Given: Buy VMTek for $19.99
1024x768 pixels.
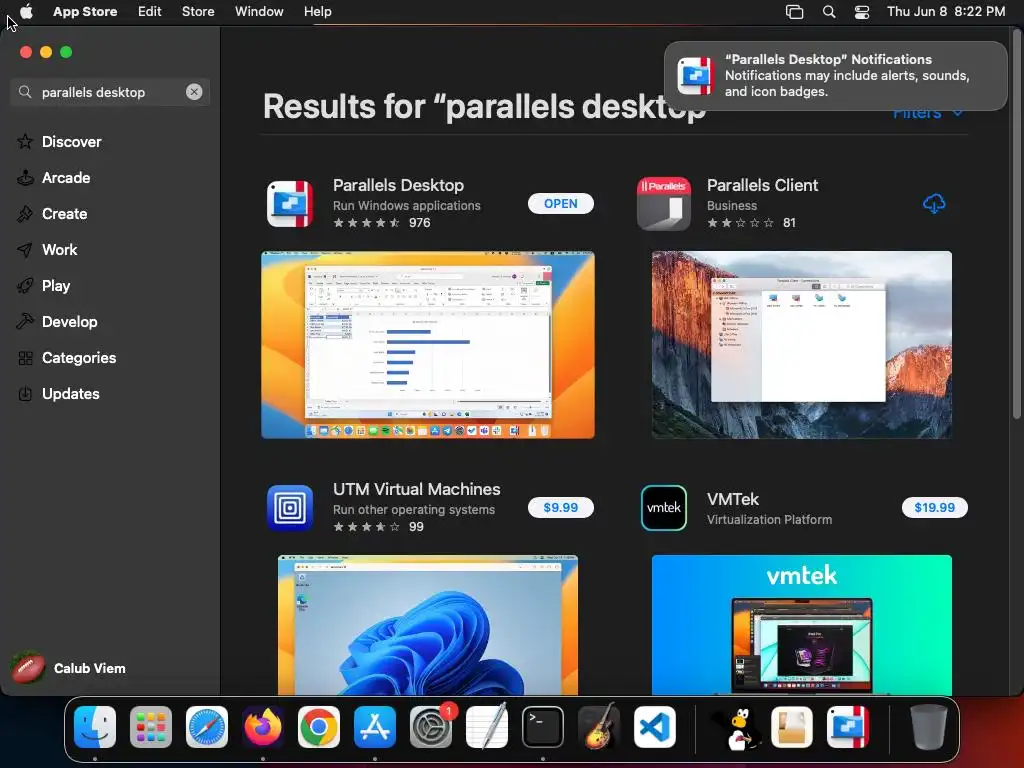Looking at the screenshot, I should click(x=934, y=507).
